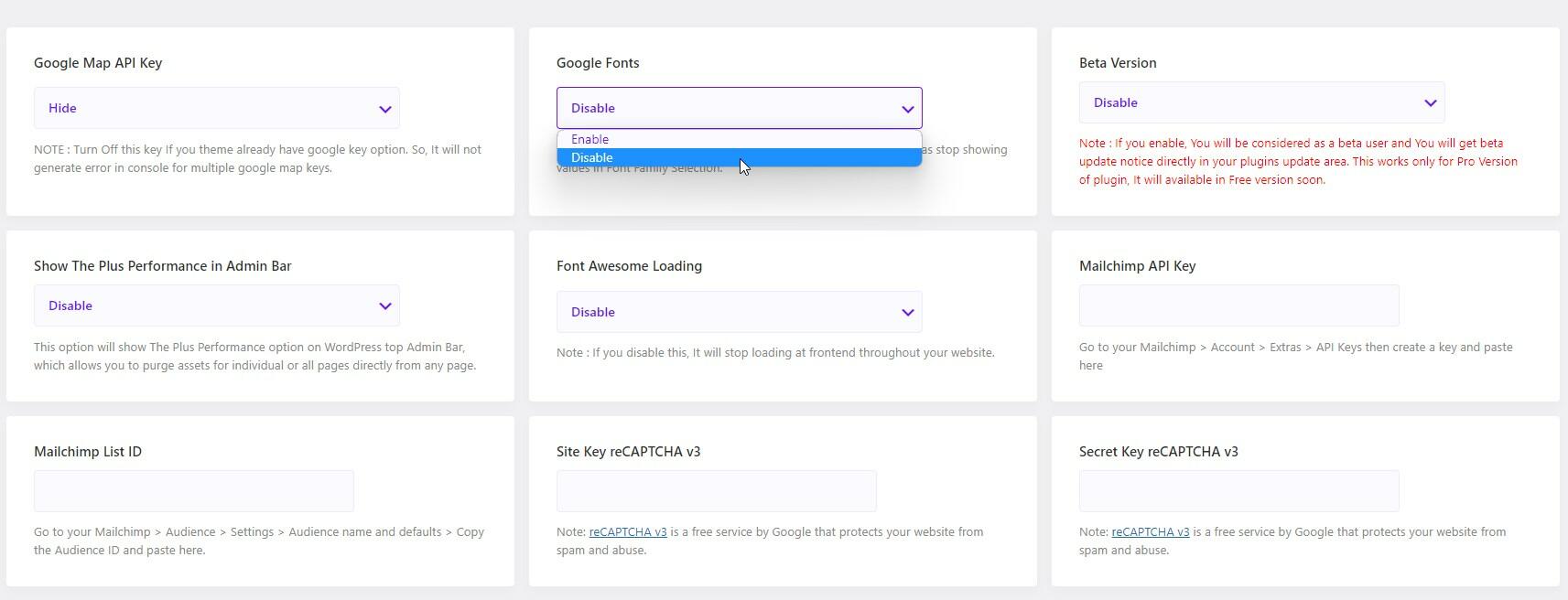
Task: Open the Font Awesome Loading dropdown
Action: tap(739, 312)
